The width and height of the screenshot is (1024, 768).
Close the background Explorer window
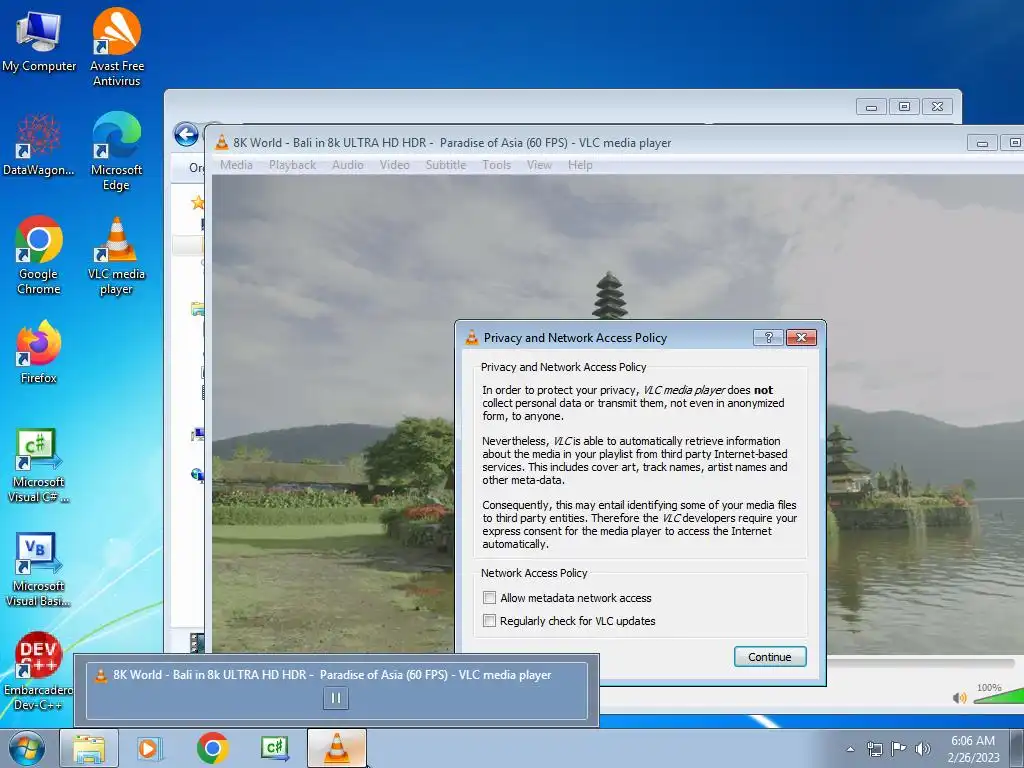coord(938,106)
